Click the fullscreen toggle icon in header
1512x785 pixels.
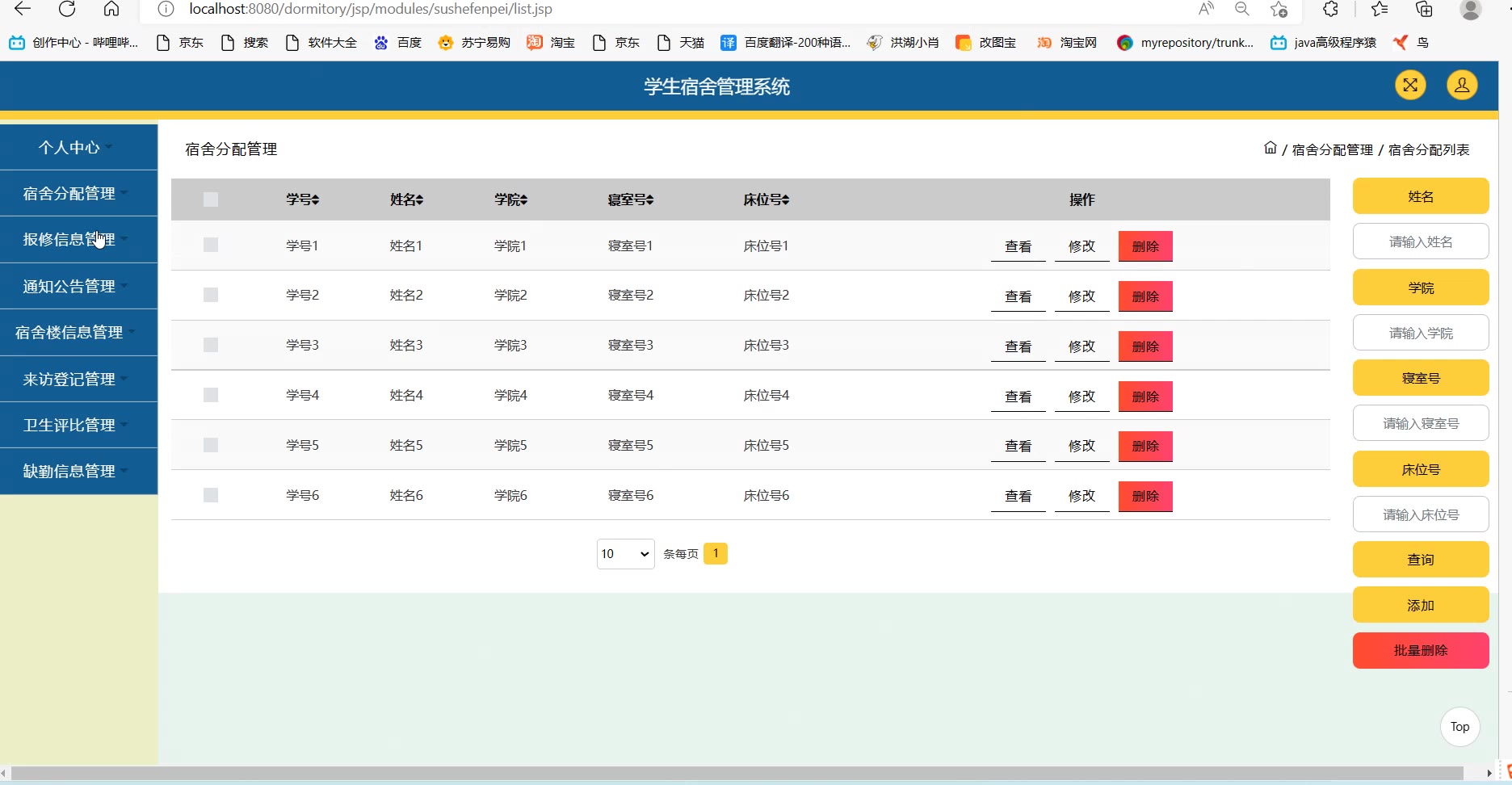pos(1409,86)
